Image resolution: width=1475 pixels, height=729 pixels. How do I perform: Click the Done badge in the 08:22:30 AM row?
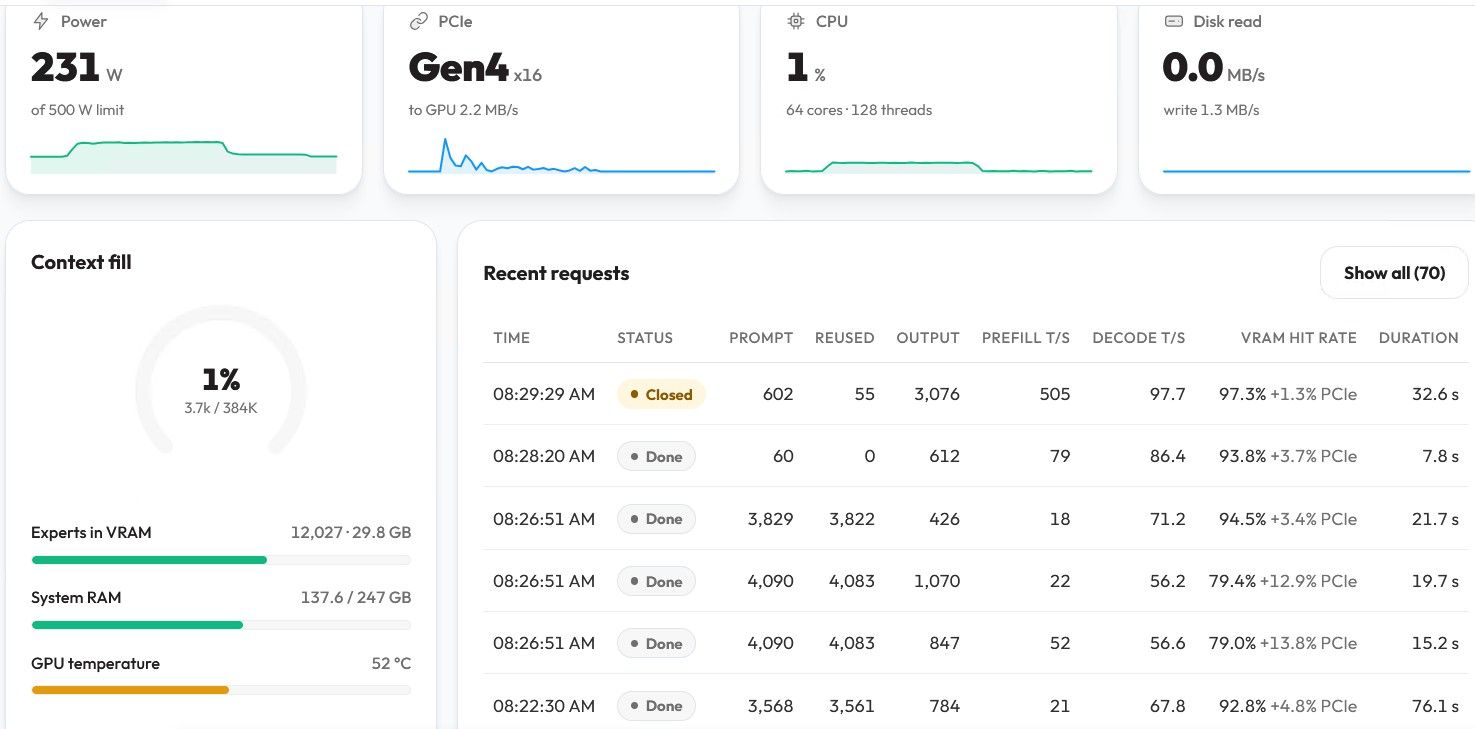pyautogui.click(x=656, y=706)
